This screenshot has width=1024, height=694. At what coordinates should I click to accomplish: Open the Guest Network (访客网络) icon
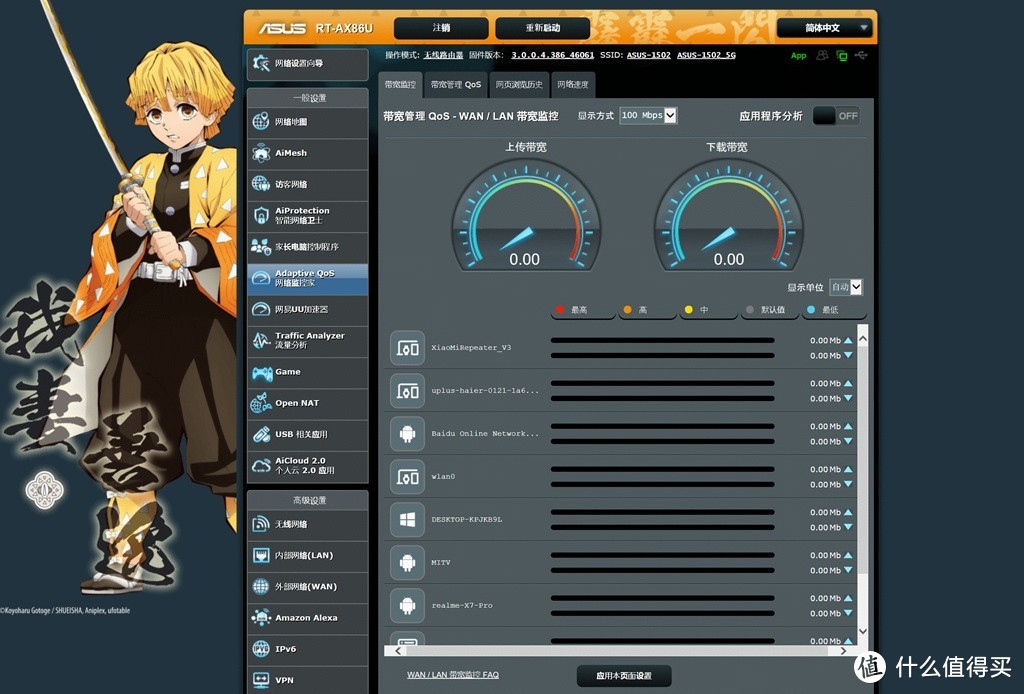tap(261, 184)
